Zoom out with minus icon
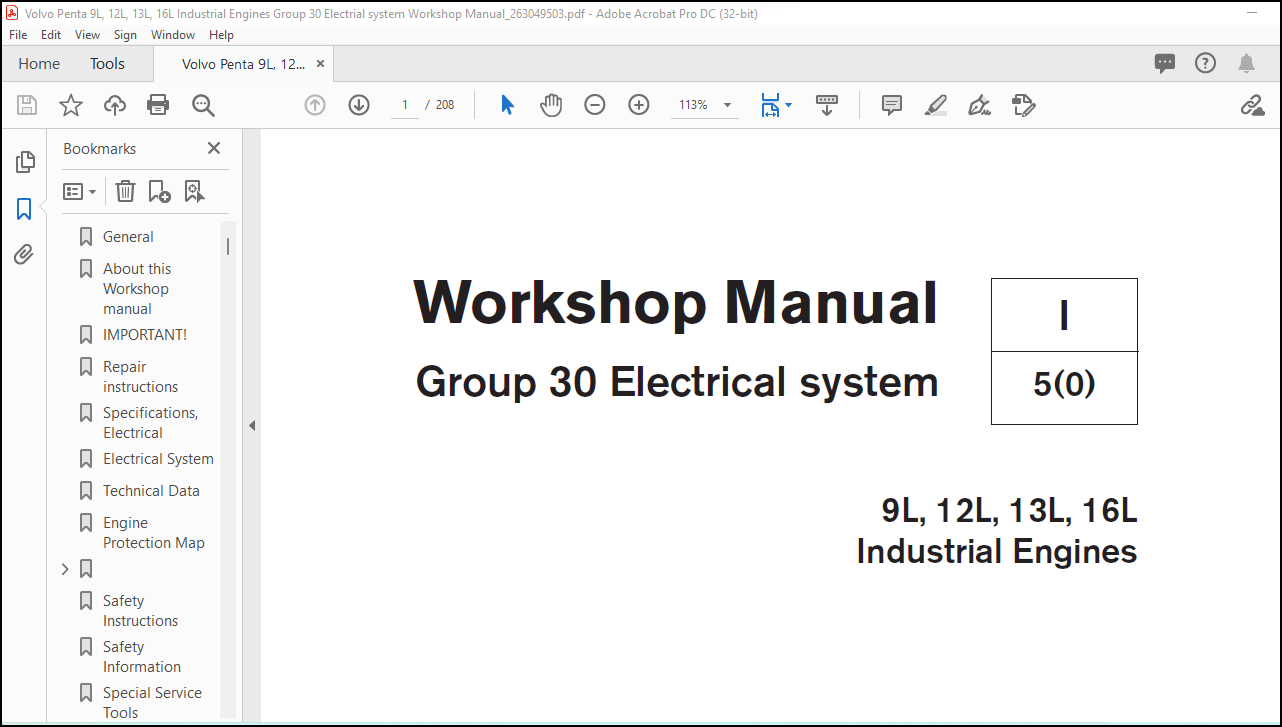This screenshot has height=727, width=1282. coord(595,105)
